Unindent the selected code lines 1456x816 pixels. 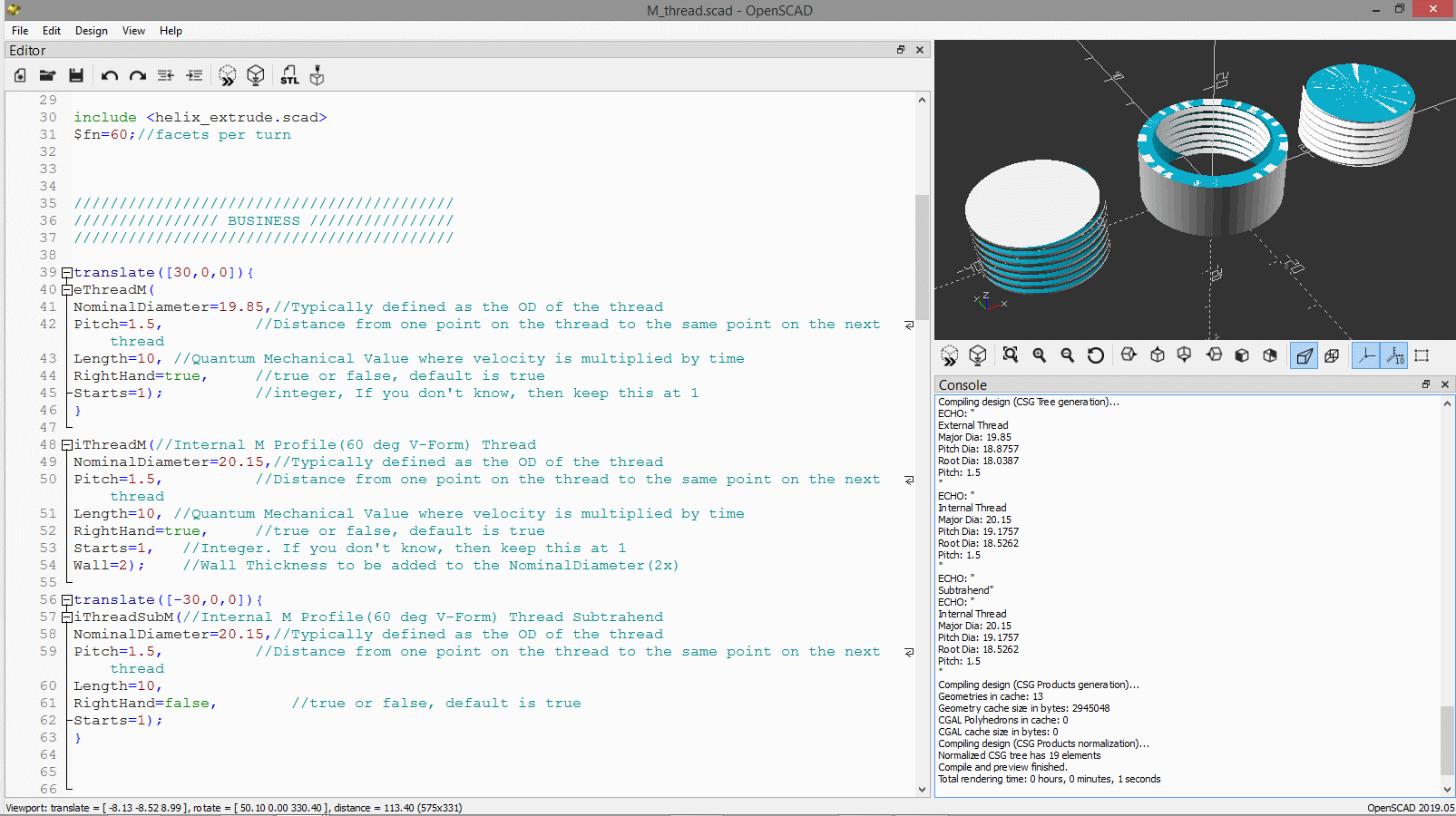click(166, 76)
